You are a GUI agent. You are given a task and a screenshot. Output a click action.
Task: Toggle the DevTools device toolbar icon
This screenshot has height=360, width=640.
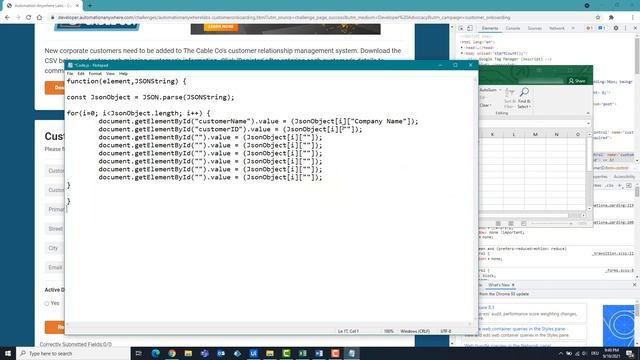470,28
